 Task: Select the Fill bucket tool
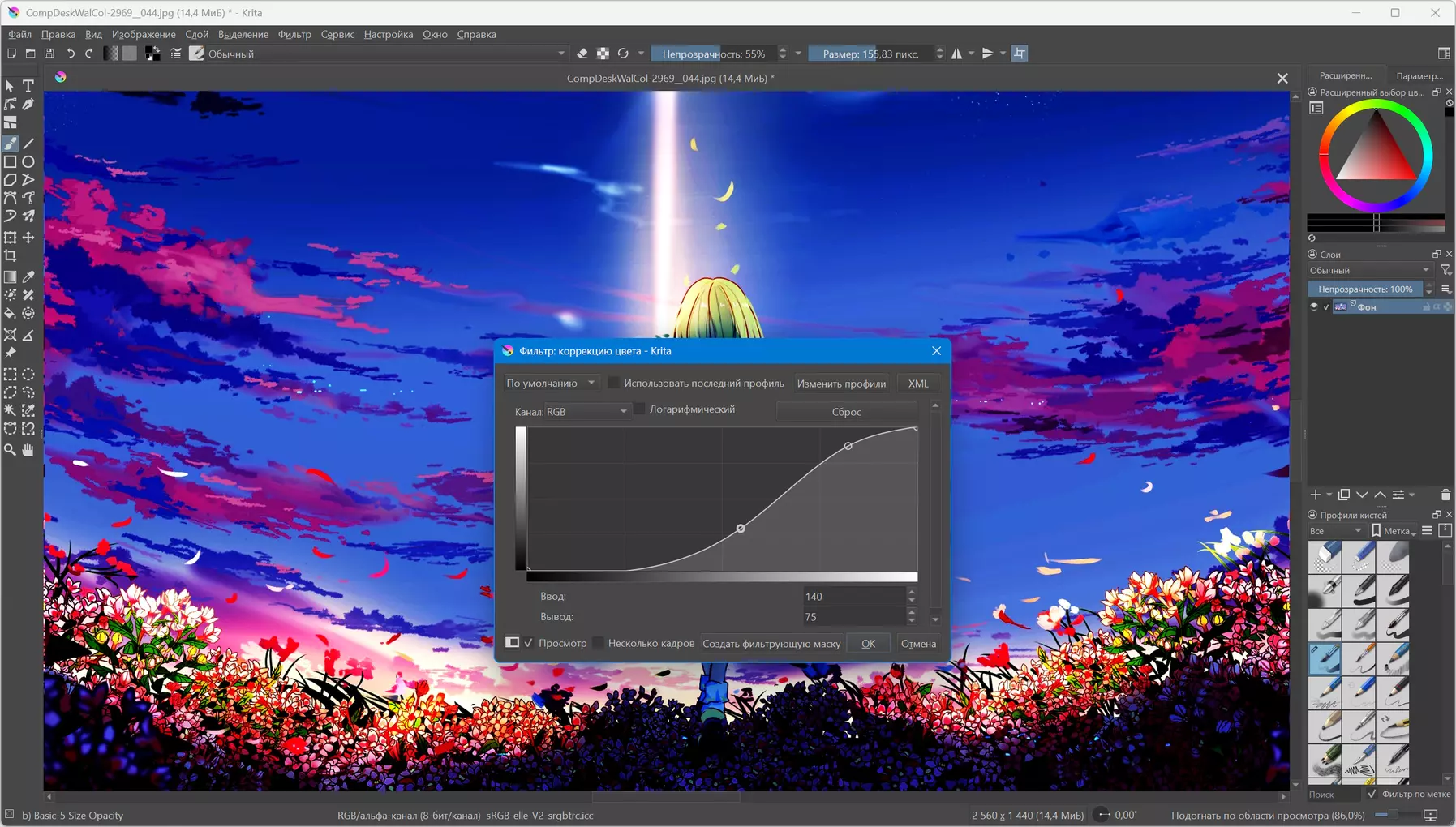11,313
